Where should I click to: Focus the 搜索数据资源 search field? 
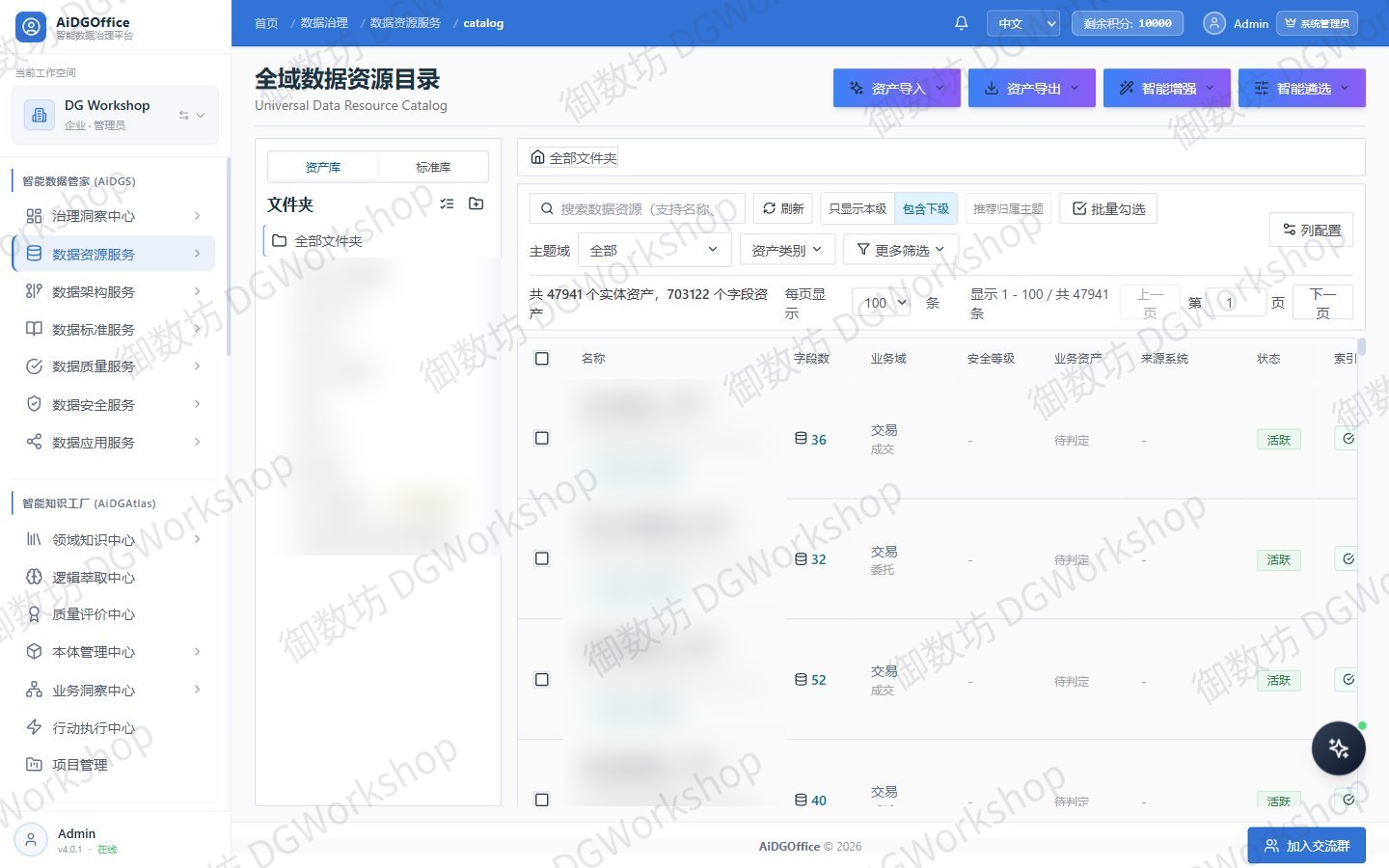click(638, 208)
